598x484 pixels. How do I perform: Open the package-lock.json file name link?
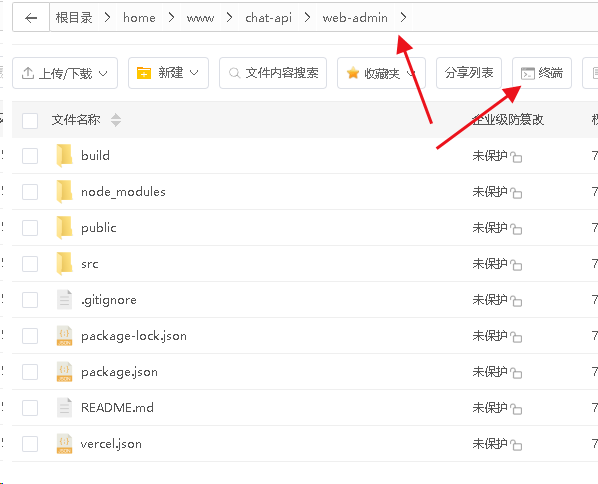click(x=134, y=336)
